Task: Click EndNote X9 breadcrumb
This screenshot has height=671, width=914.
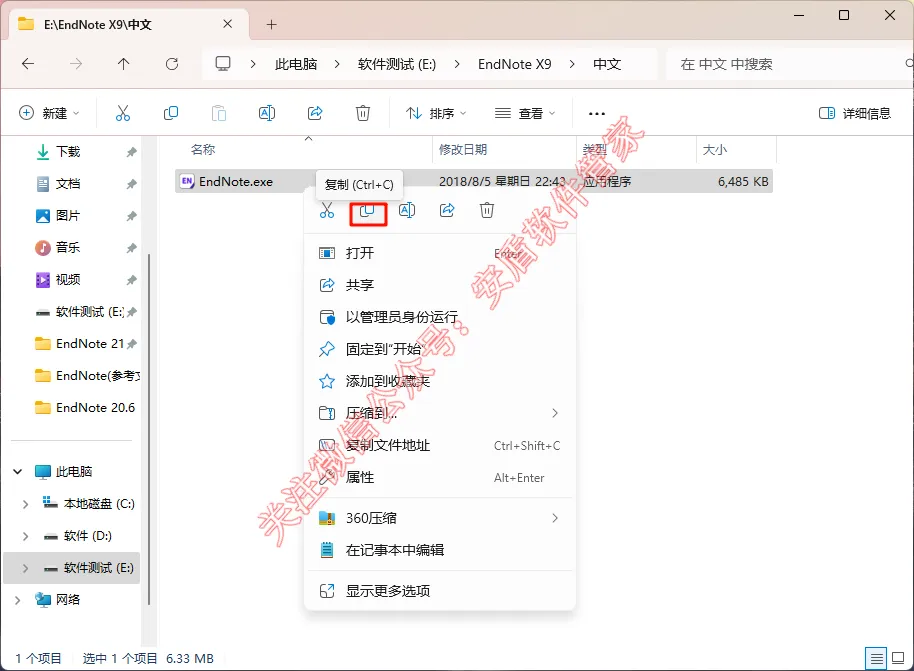Action: pyautogui.click(x=515, y=64)
